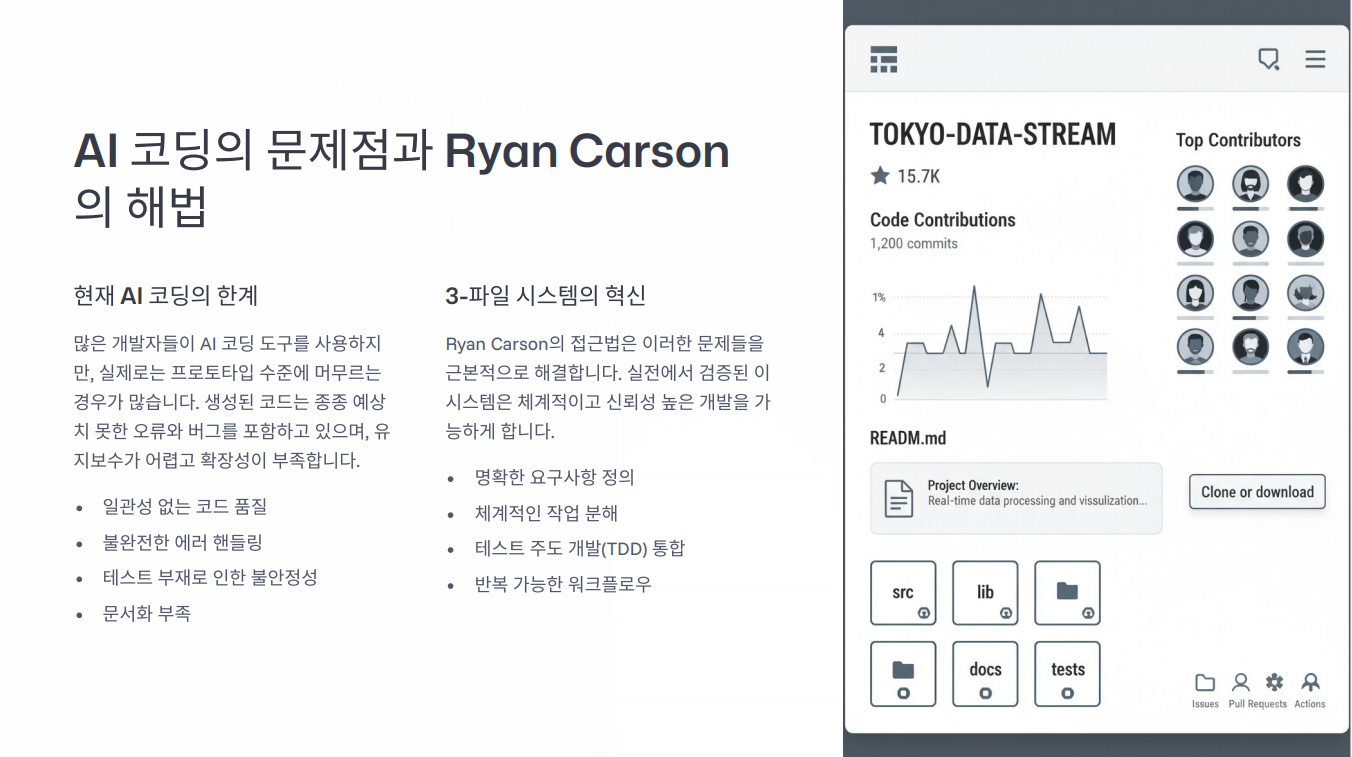Click the folder icon above Issues
Image resolution: width=1352 pixels, height=757 pixels.
click(x=1205, y=683)
